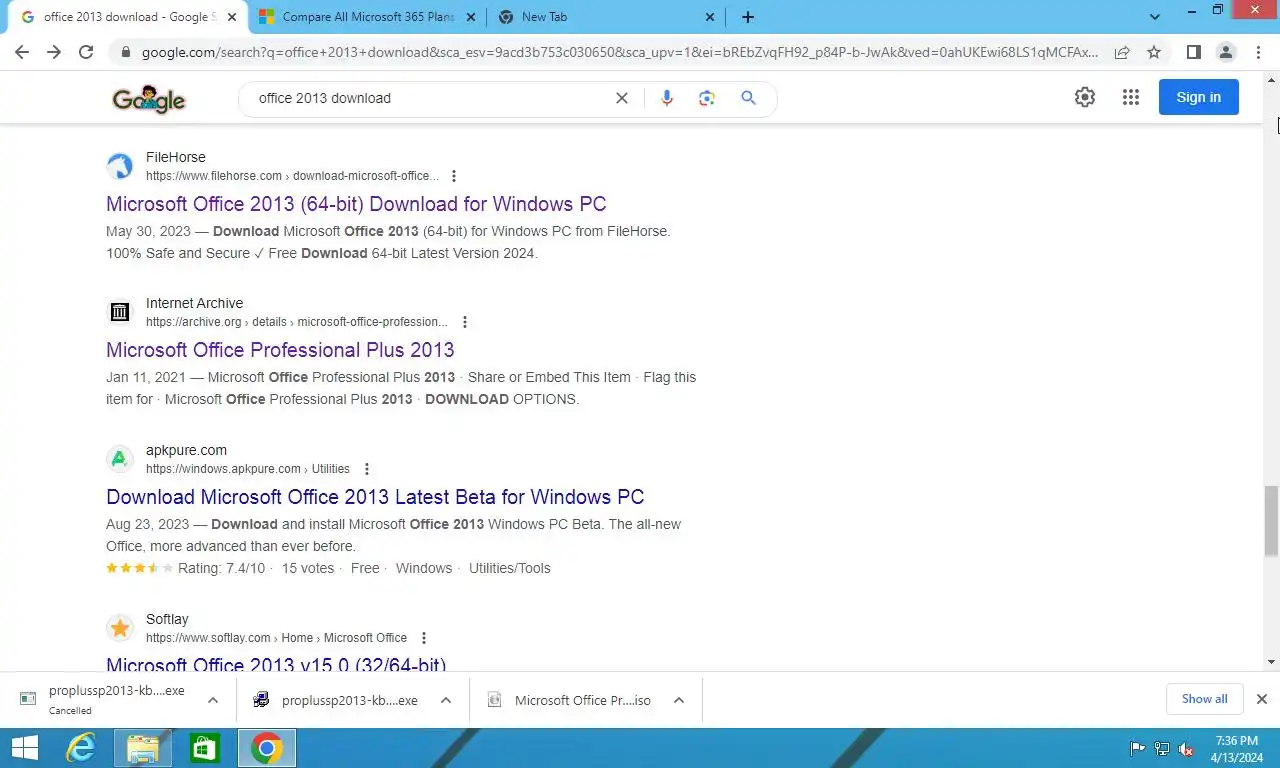Expand options for cancelled proplussp2013 download

click(212, 700)
